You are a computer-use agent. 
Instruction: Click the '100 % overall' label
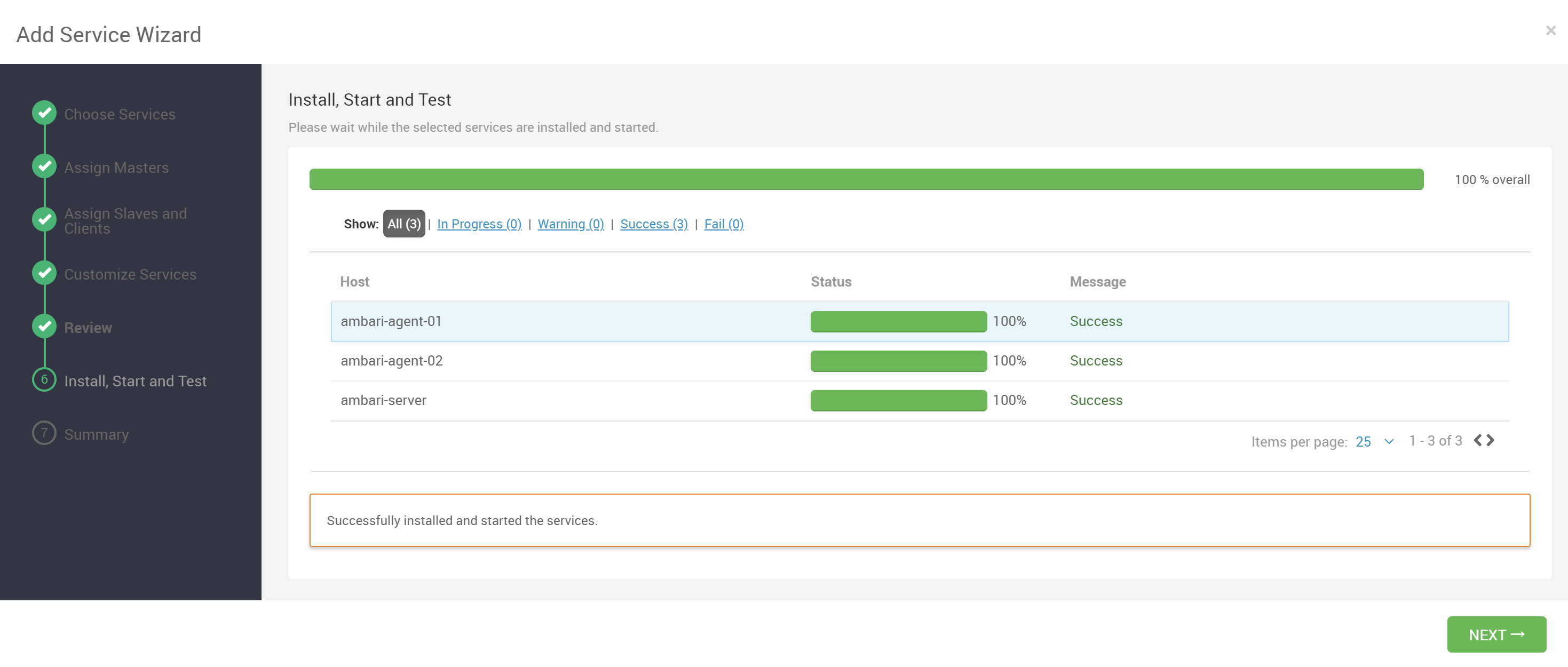tap(1492, 179)
